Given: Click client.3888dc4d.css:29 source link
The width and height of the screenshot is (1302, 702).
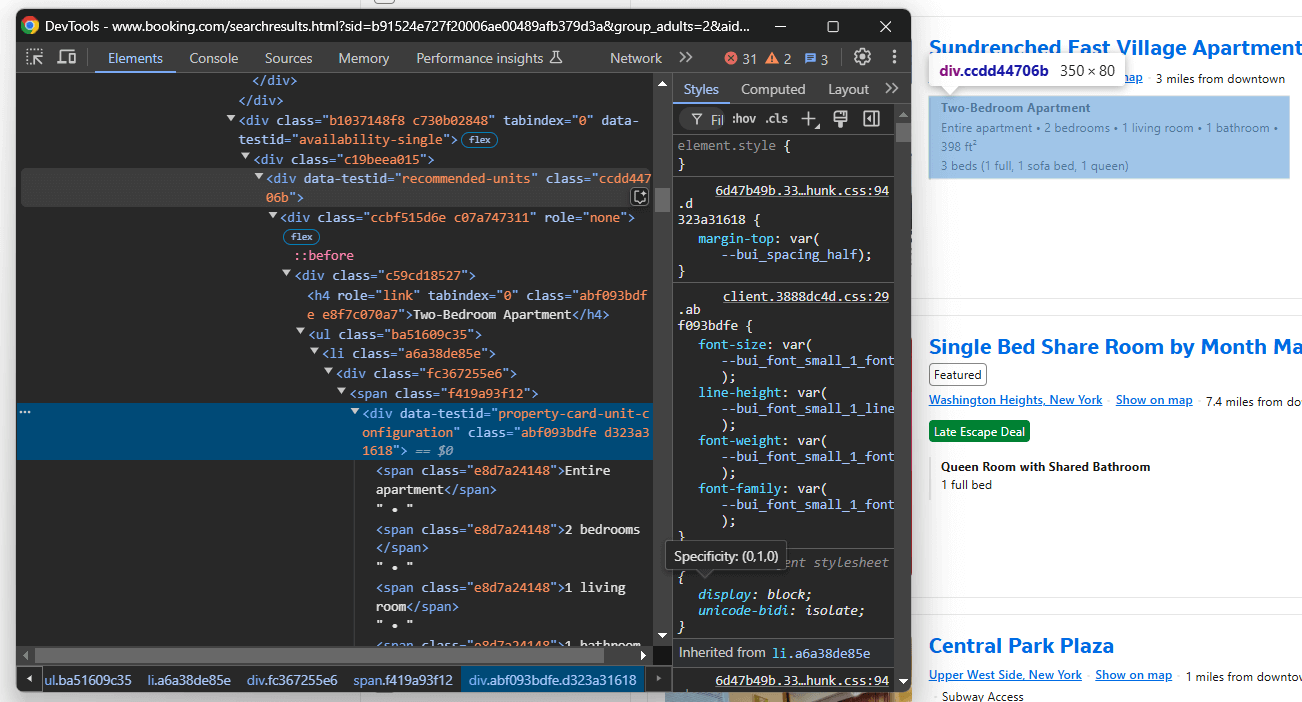Looking at the screenshot, I should (805, 296).
